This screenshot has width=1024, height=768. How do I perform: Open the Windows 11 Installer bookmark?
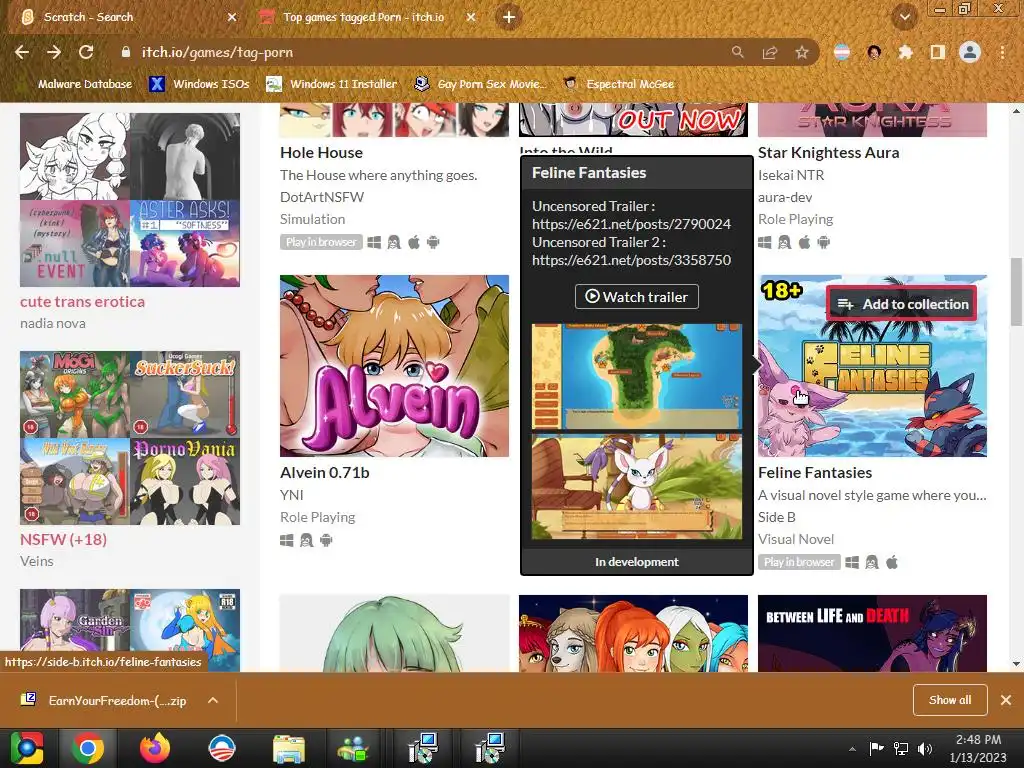[x=332, y=84]
